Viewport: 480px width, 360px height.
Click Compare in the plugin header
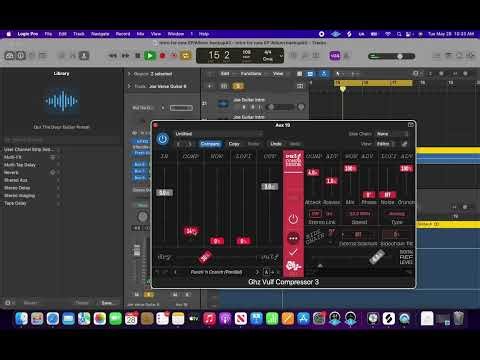(210, 144)
